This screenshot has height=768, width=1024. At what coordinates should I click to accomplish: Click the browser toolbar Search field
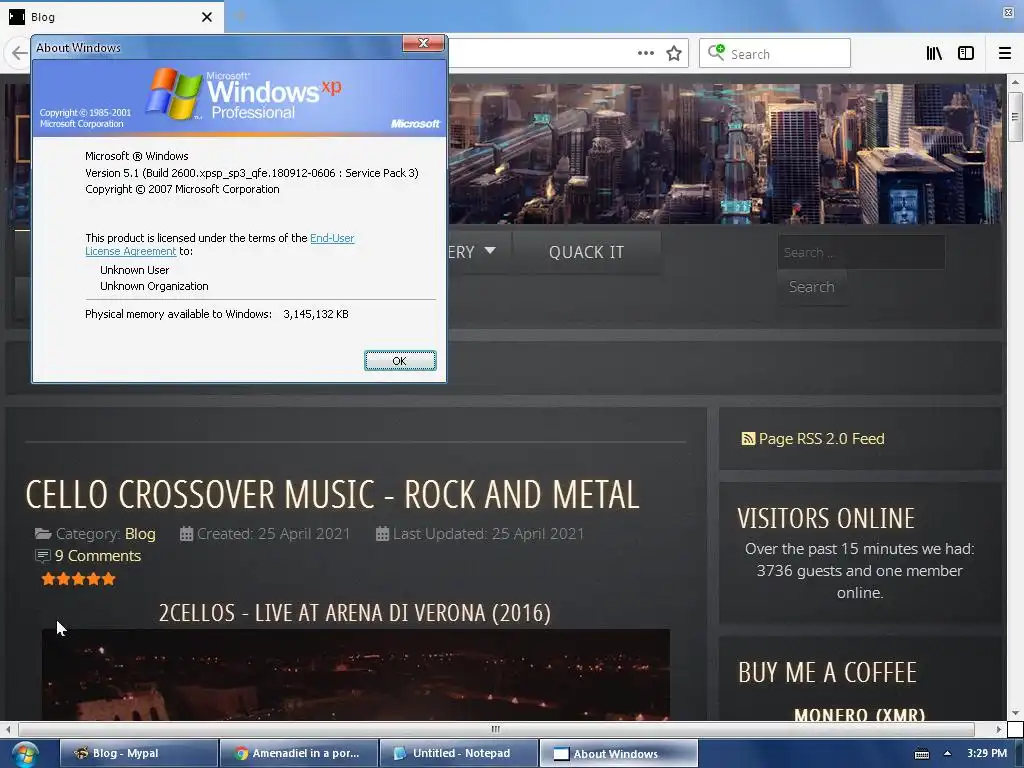coord(775,54)
